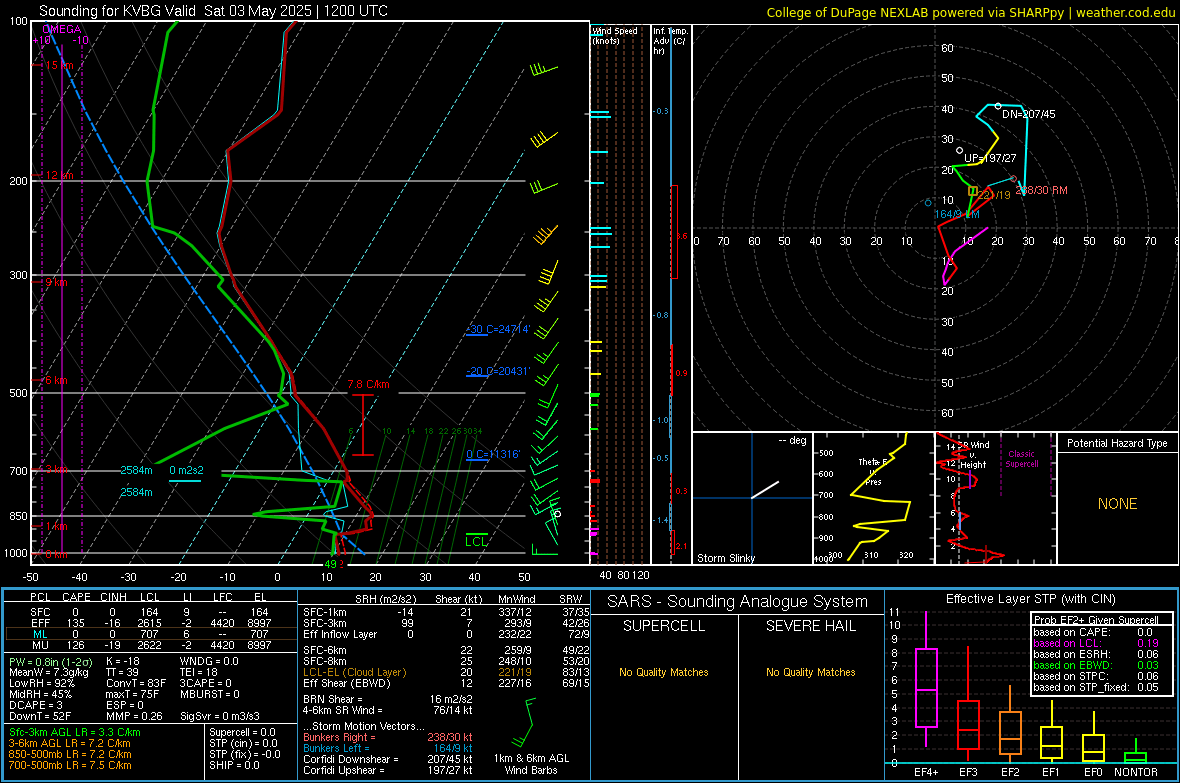Select the highlighted 'ML' parcel row
This screenshot has width=1180, height=783.
pyautogui.click(x=151, y=634)
